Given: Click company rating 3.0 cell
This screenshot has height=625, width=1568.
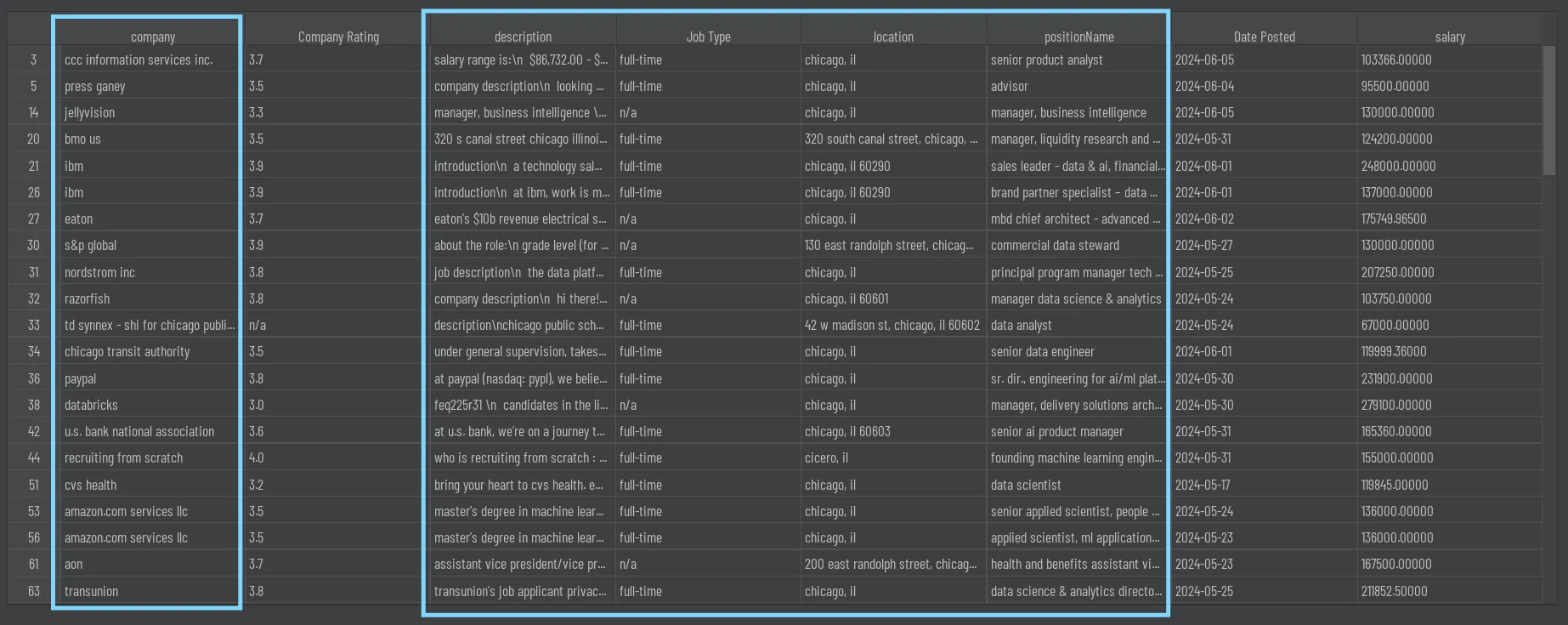Looking at the screenshot, I should (338, 405).
